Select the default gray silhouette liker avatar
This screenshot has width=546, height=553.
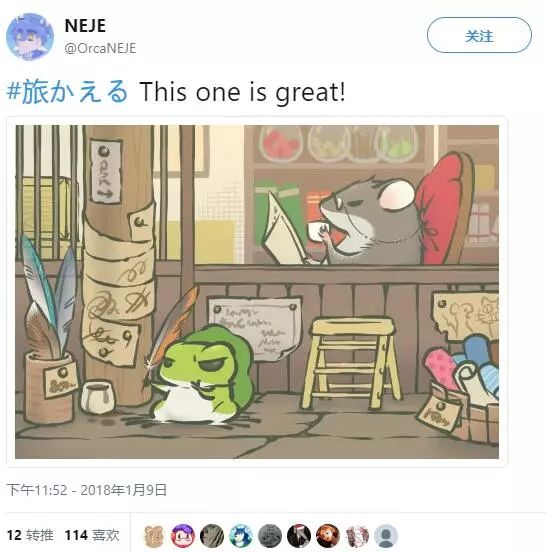point(386,536)
